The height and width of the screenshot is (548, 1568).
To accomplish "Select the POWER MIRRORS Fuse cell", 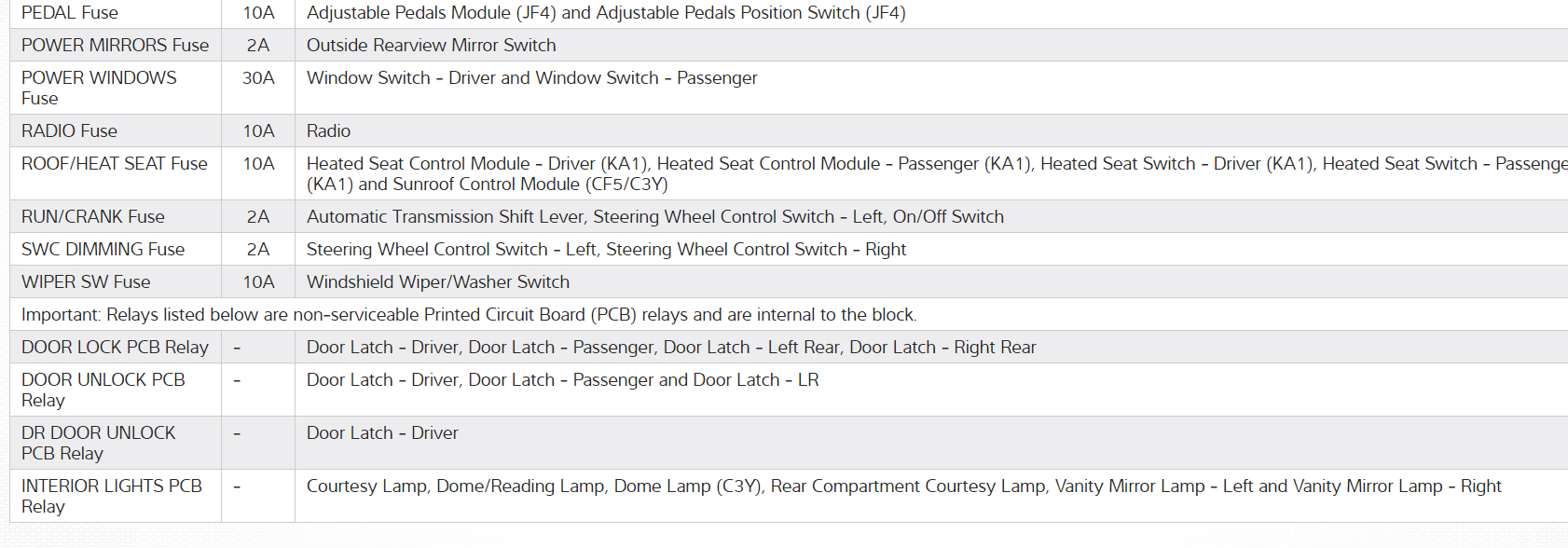I will click(115, 46).
